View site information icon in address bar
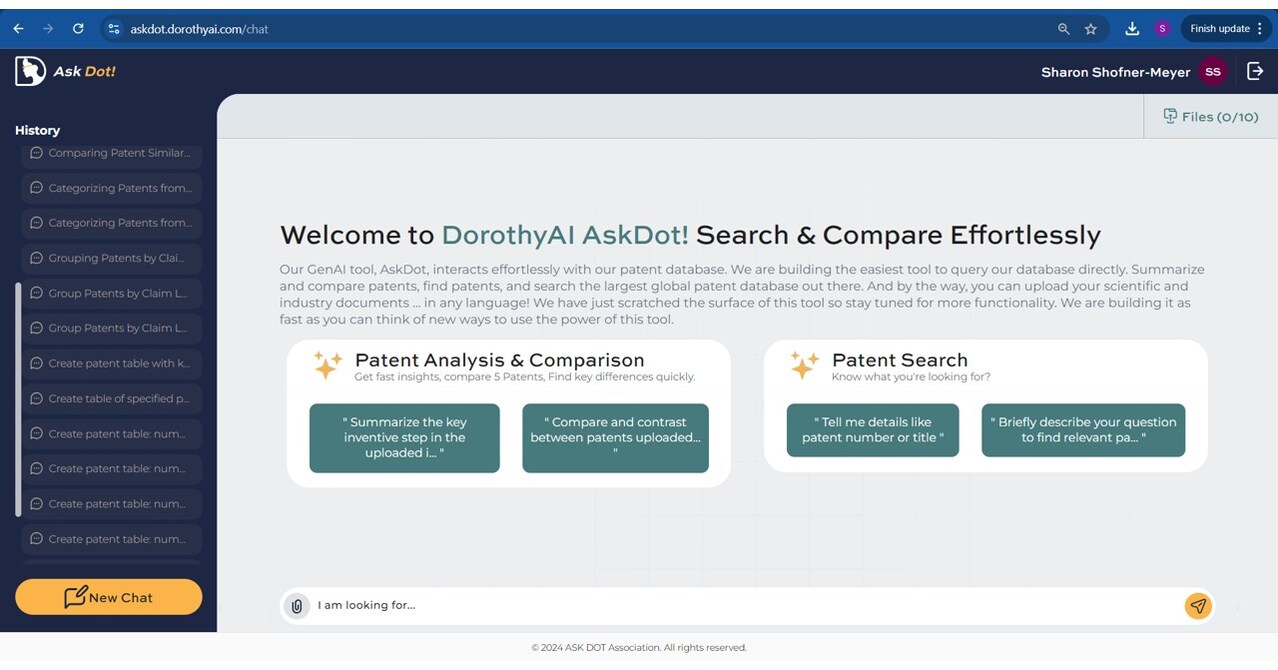The image size is (1278, 670). [113, 29]
